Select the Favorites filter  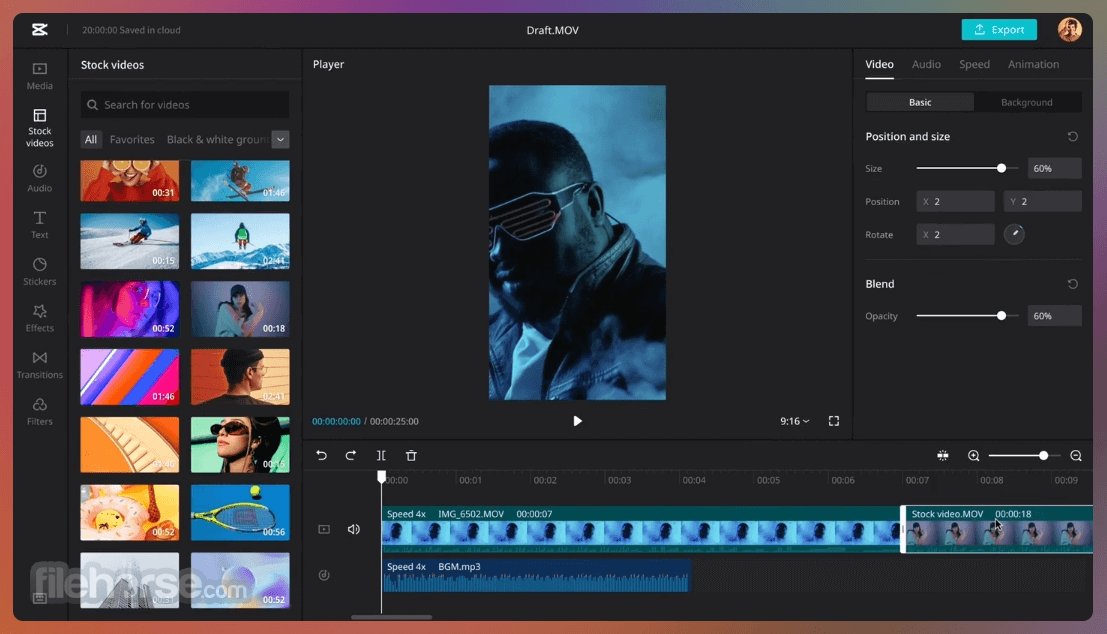[132, 140]
